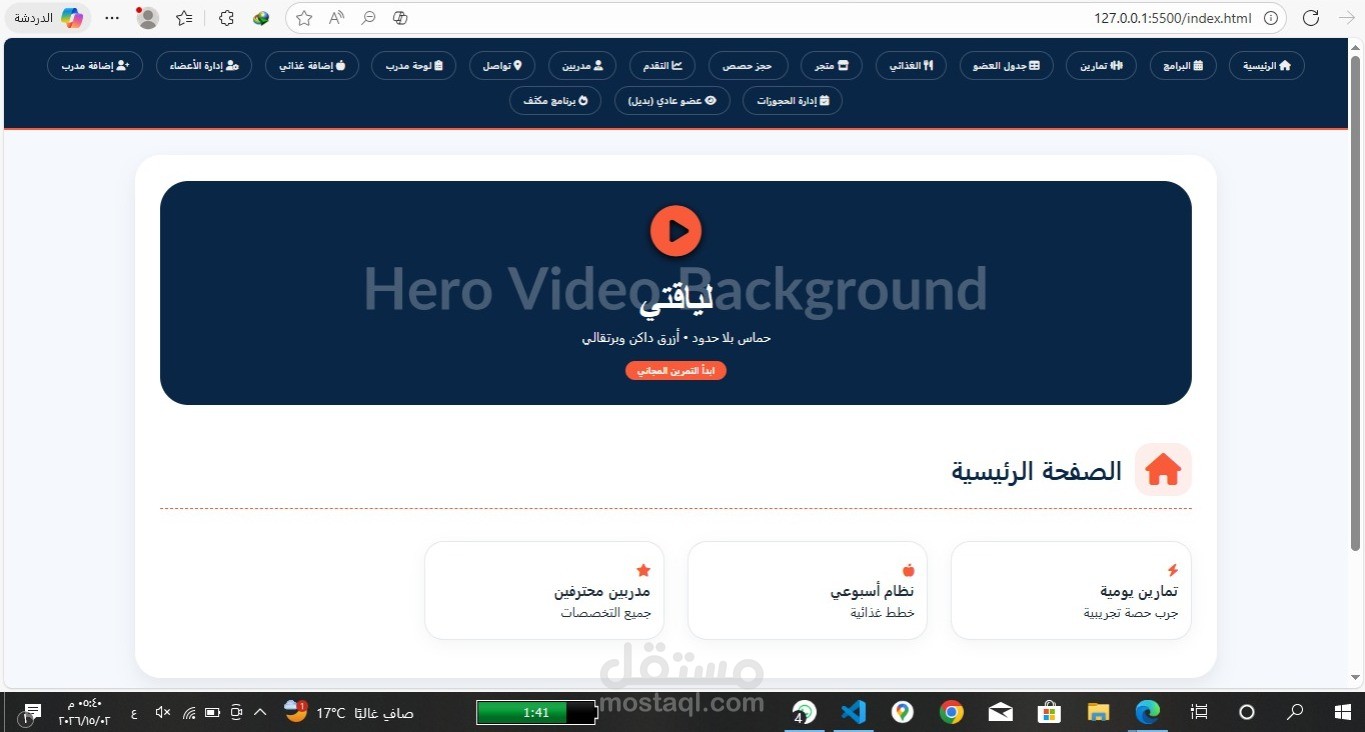Unmute the taskbar volume icon
1365x732 pixels.
click(x=163, y=712)
